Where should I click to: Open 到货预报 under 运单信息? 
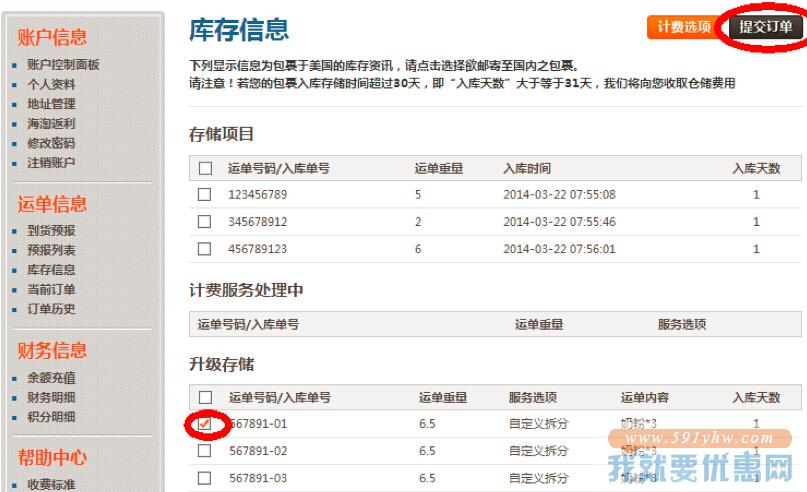pyautogui.click(x=51, y=231)
